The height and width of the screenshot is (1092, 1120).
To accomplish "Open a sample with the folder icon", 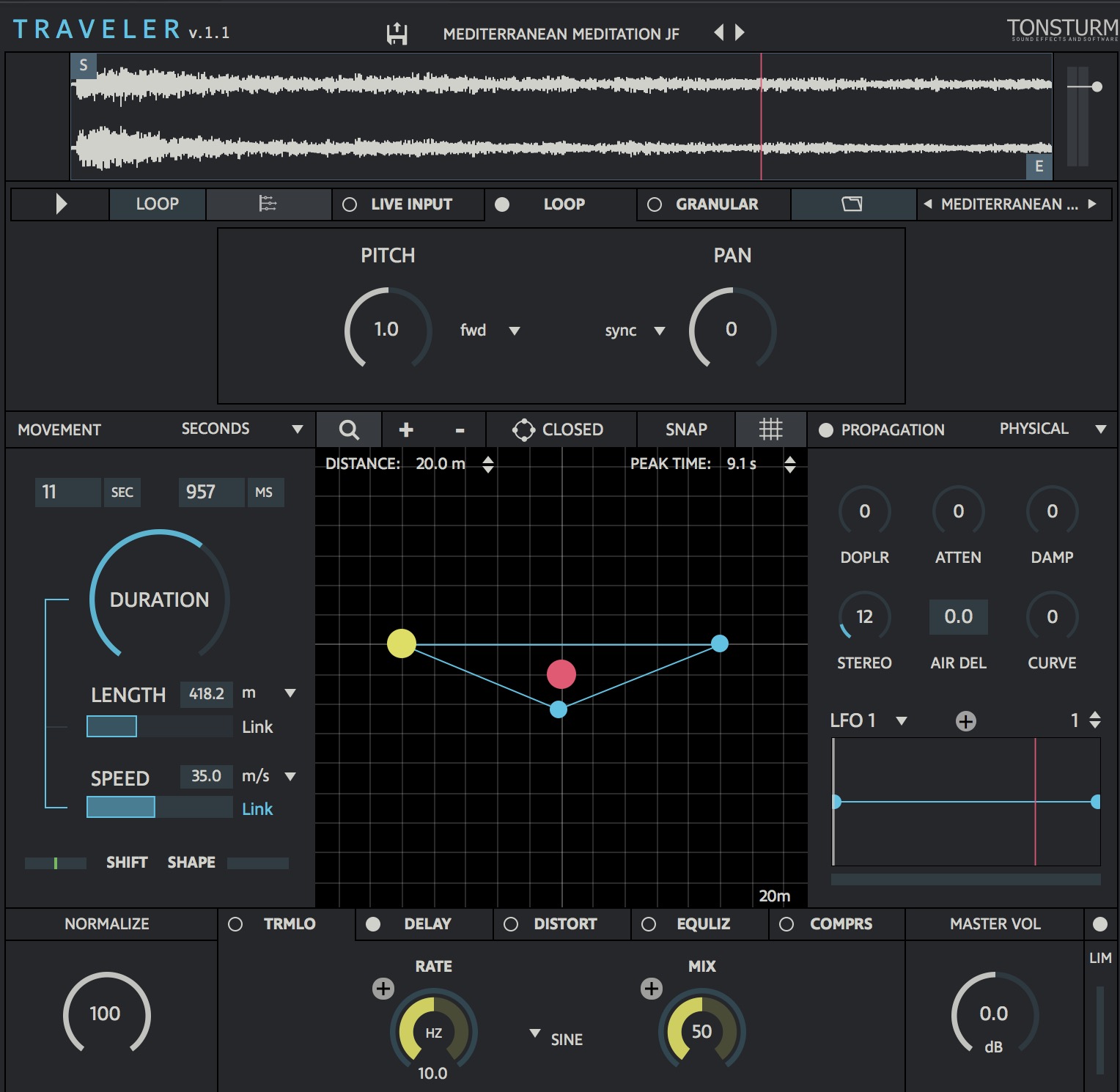I will (x=852, y=204).
